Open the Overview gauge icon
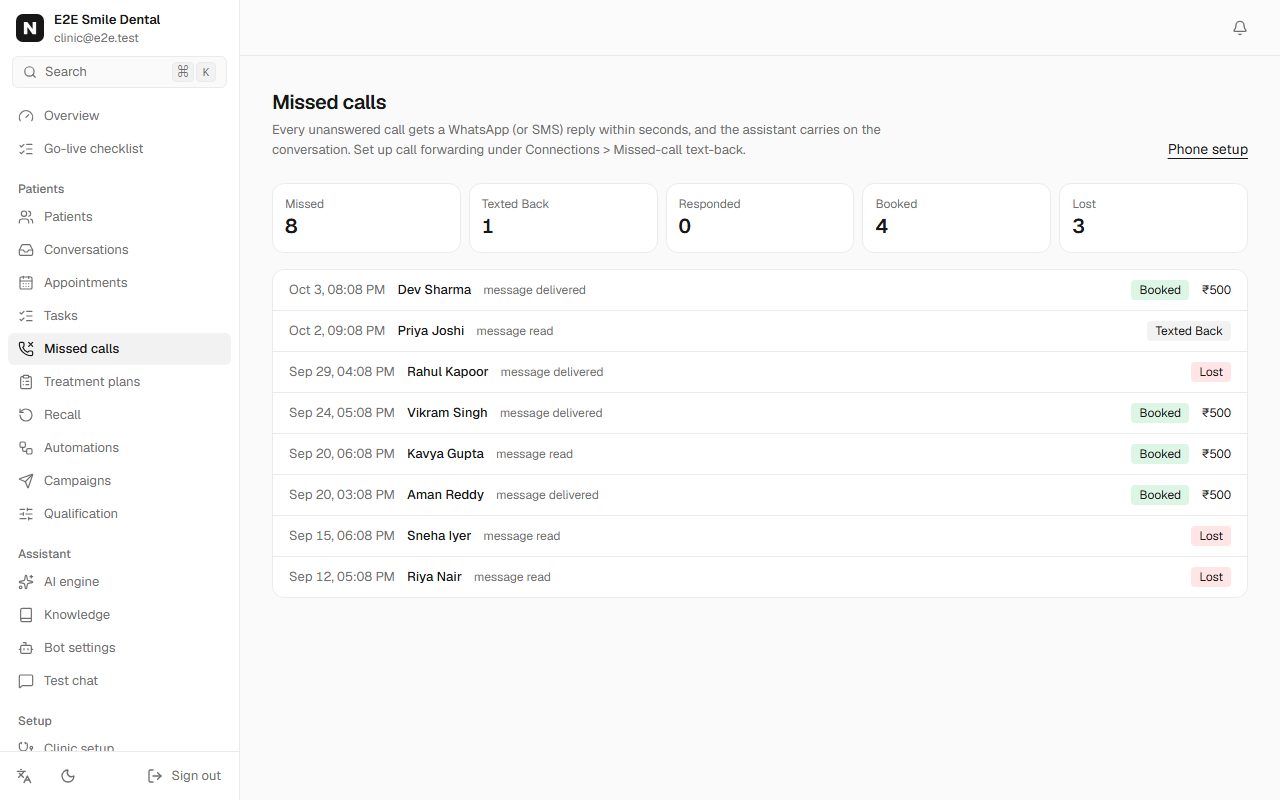1280x800 pixels. tap(26, 116)
